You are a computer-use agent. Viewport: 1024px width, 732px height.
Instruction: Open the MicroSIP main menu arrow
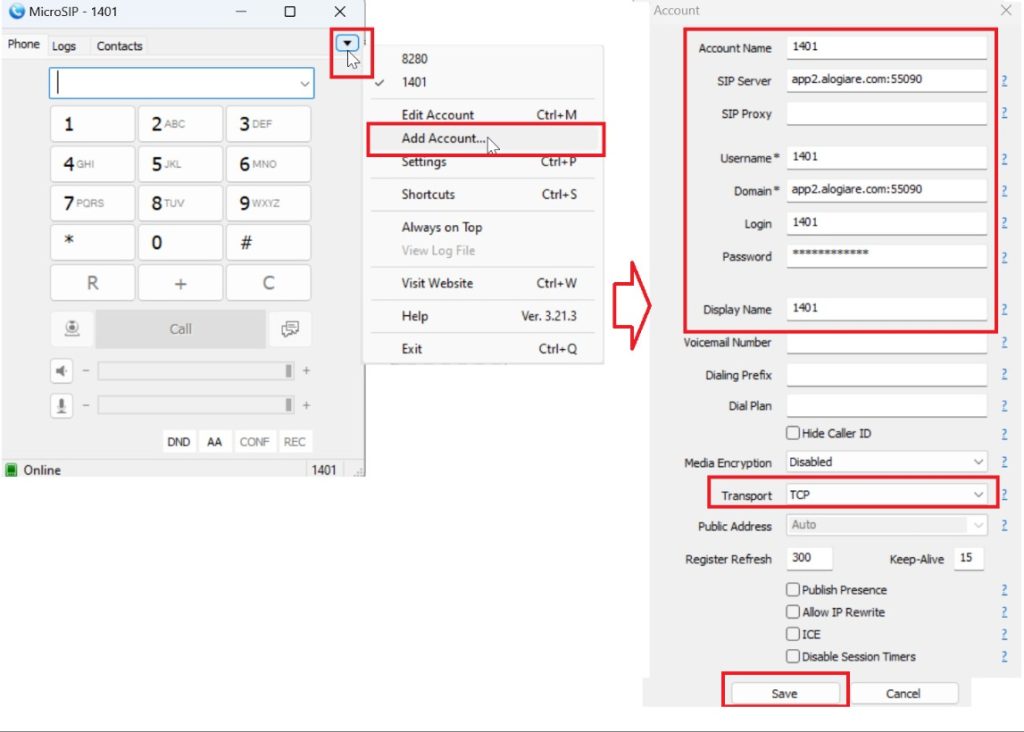pos(347,43)
